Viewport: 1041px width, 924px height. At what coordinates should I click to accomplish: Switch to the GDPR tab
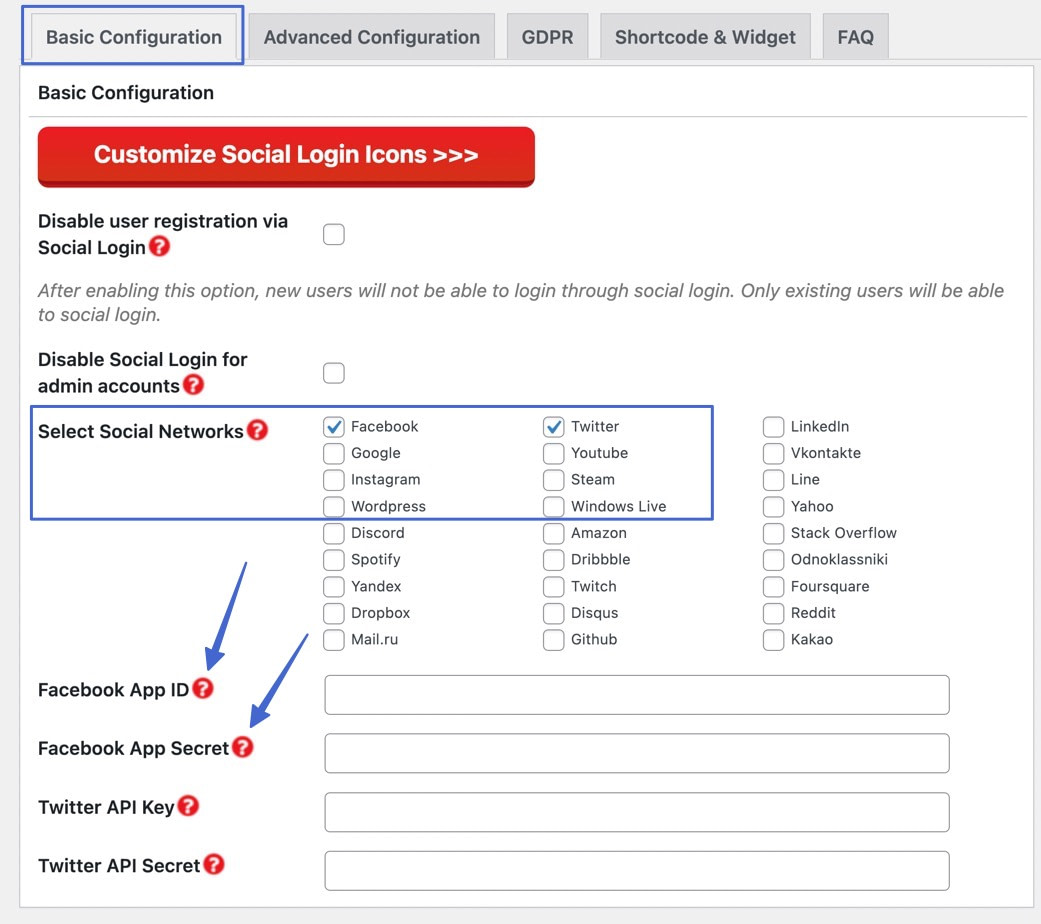tap(547, 36)
